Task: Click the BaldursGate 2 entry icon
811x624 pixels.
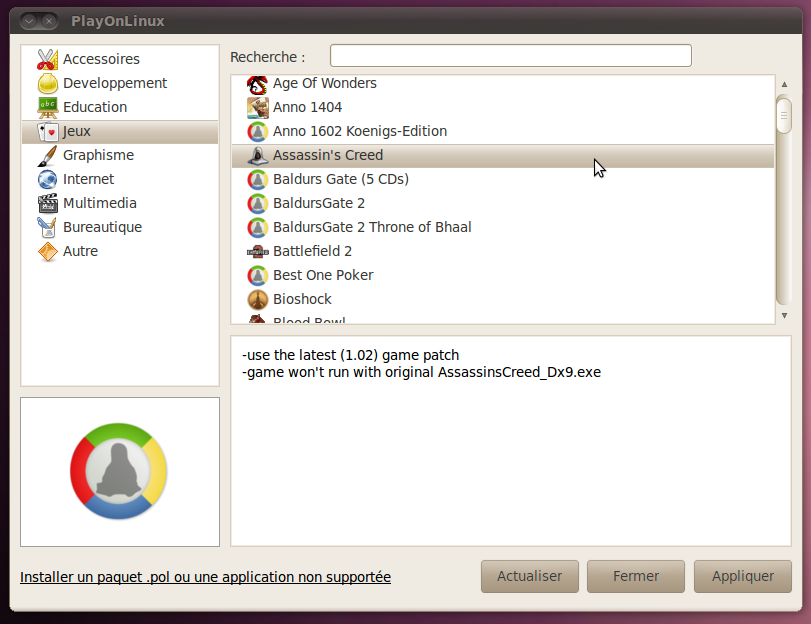Action: coord(258,203)
